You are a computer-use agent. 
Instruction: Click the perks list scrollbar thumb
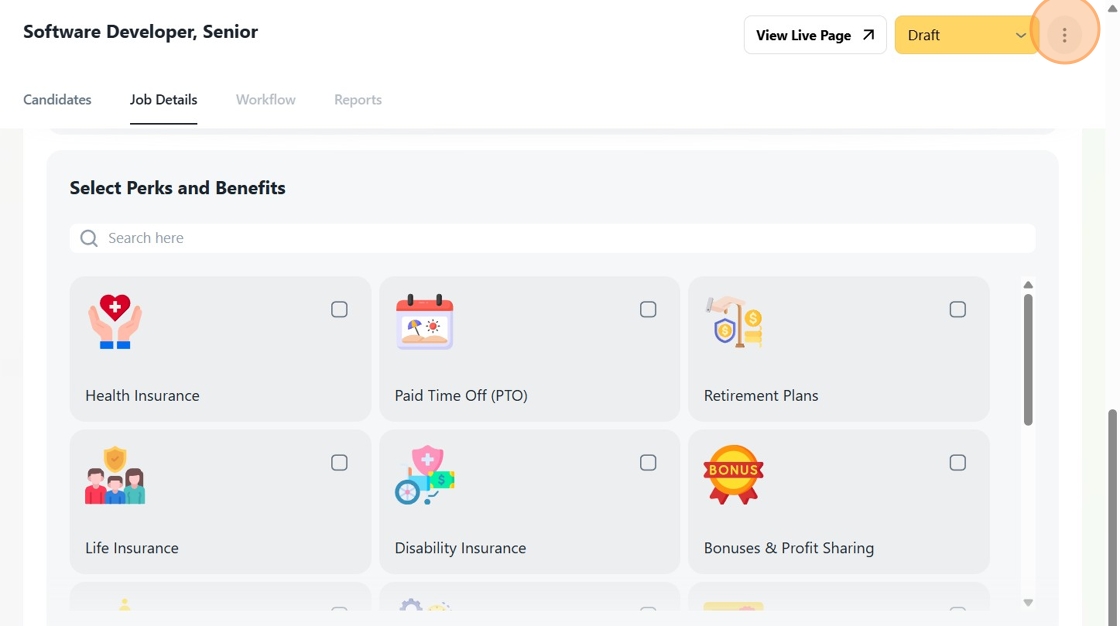coord(1028,360)
